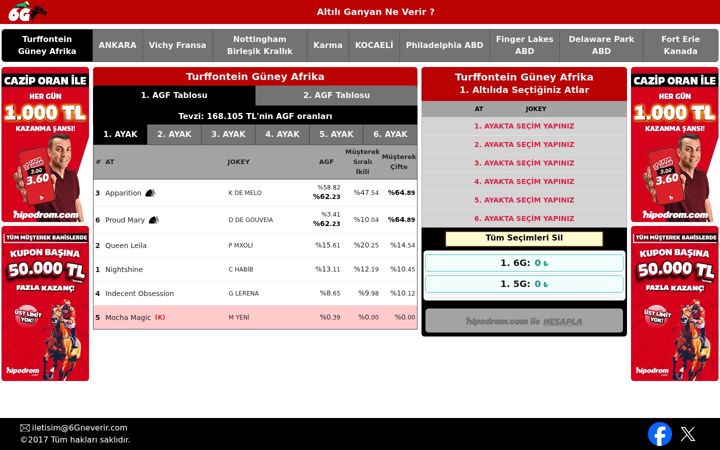Open the Delaware Park ABD tab

click(x=601, y=45)
